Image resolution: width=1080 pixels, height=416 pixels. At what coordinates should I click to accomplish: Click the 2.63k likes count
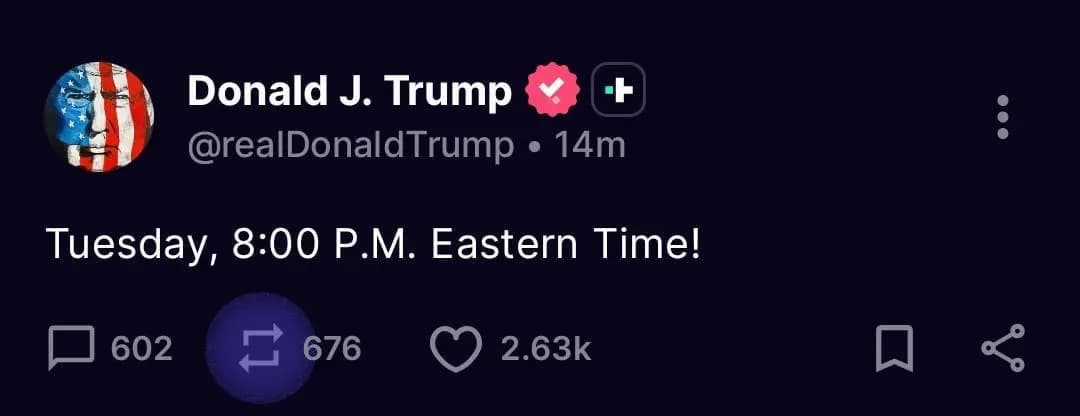pos(546,348)
